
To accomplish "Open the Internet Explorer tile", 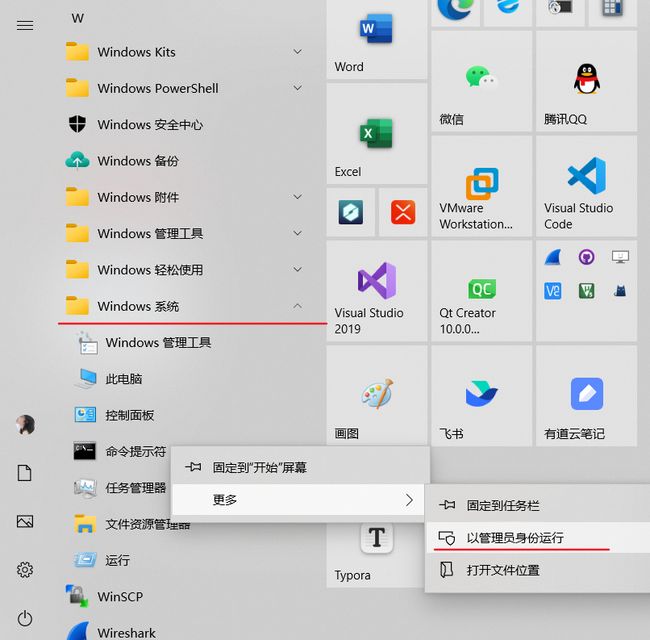I will (x=508, y=12).
